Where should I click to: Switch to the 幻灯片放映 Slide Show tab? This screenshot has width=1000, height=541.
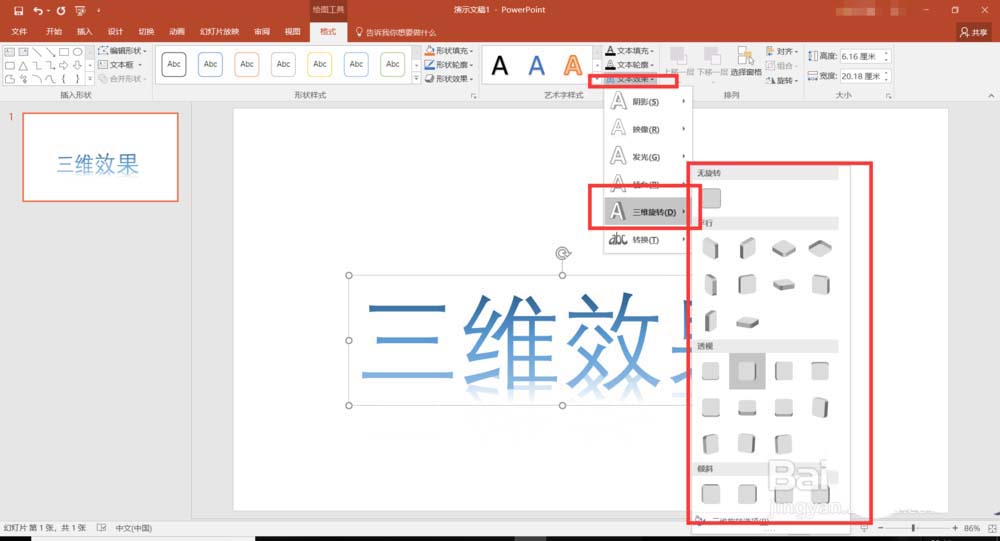219,31
